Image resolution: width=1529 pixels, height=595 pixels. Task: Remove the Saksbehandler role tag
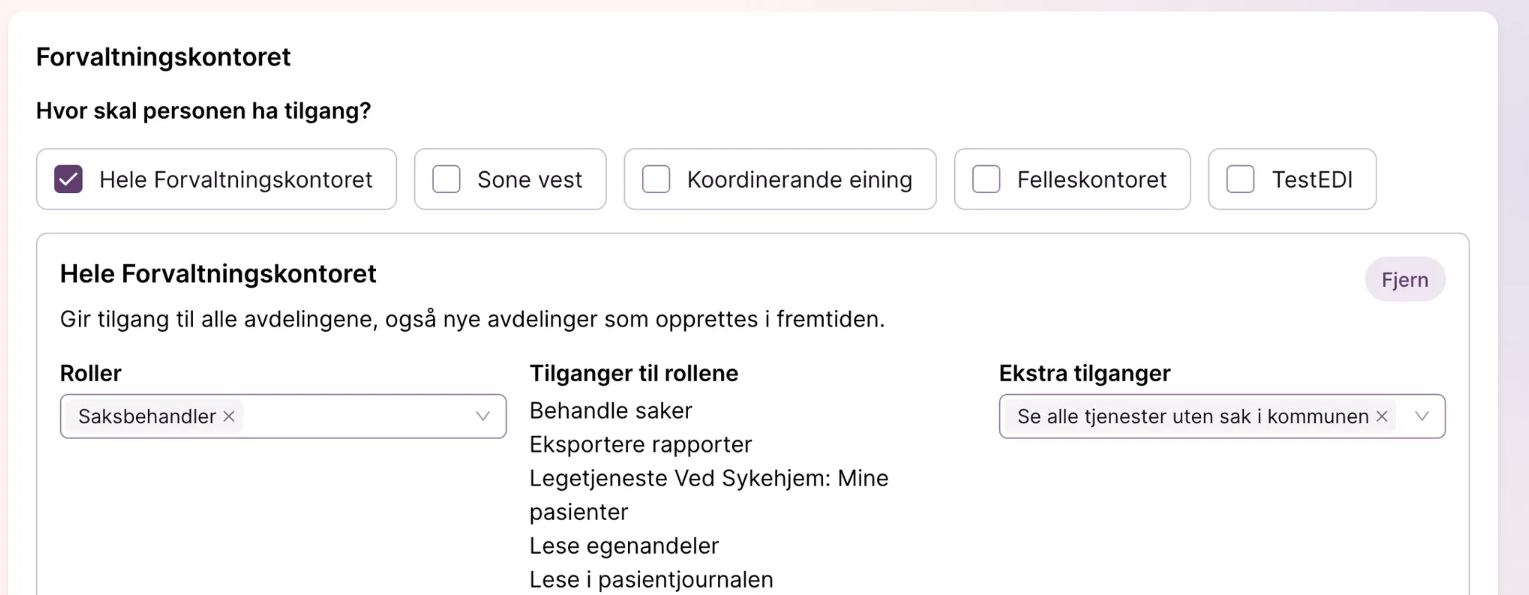pyautogui.click(x=229, y=417)
